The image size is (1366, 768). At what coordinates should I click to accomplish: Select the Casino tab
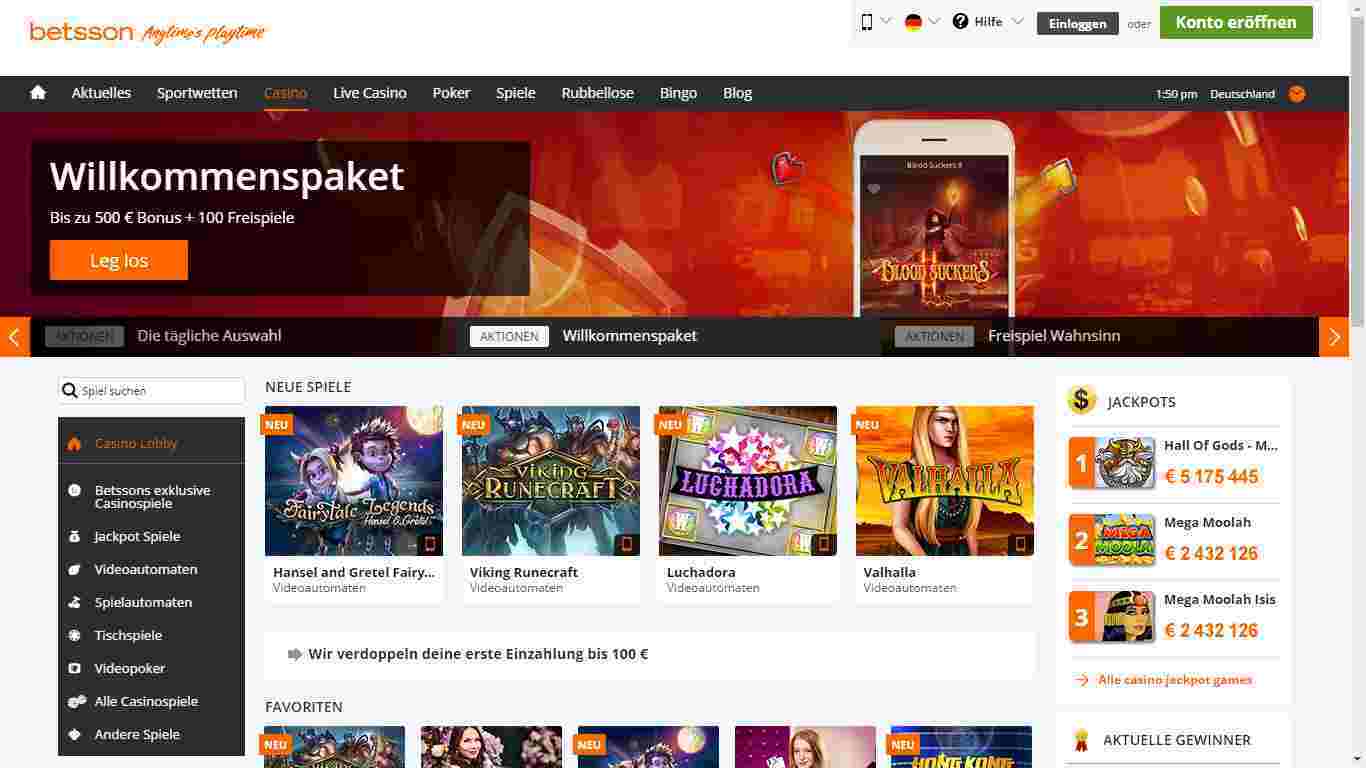click(x=286, y=93)
